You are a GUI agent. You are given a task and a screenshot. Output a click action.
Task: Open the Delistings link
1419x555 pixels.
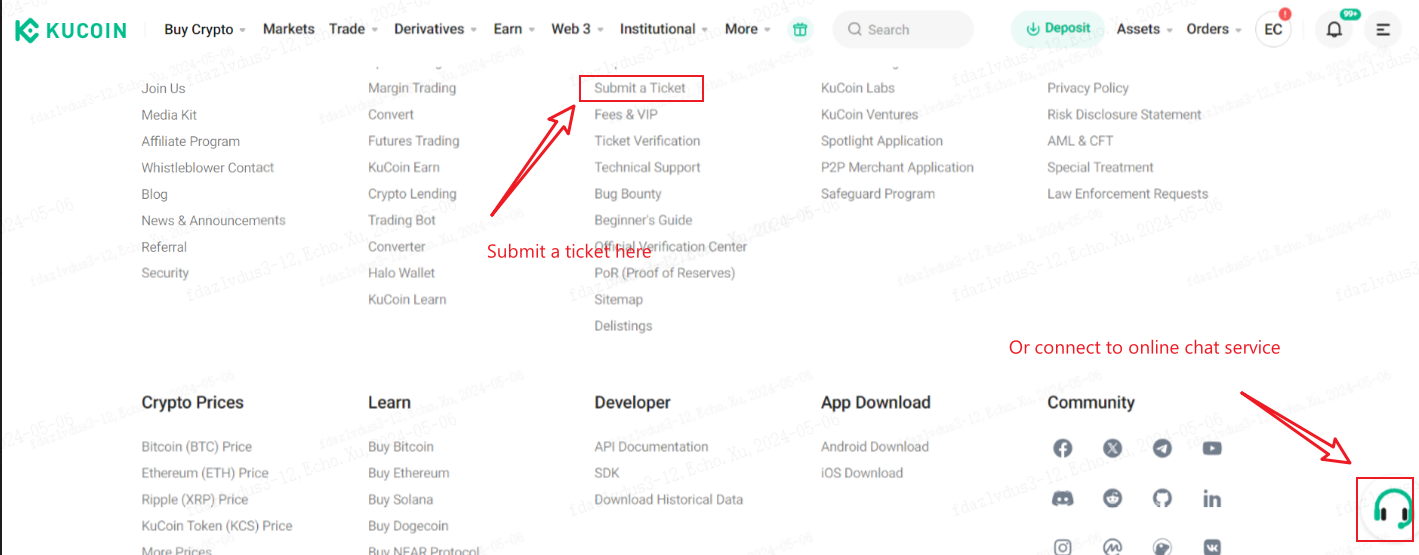[623, 326]
